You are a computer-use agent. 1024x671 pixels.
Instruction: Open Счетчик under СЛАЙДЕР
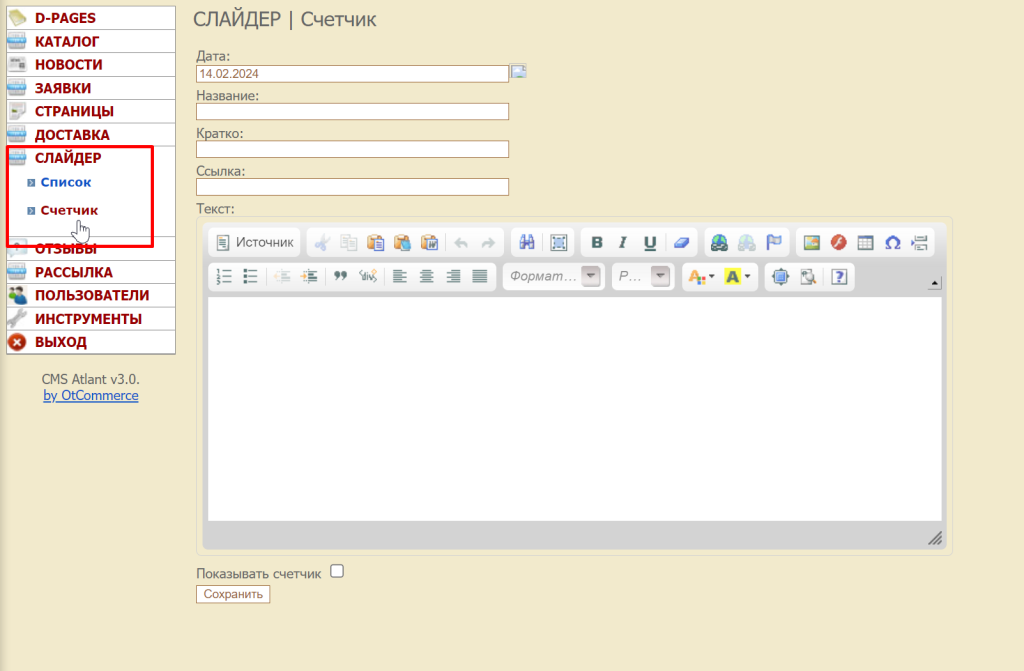(x=69, y=210)
